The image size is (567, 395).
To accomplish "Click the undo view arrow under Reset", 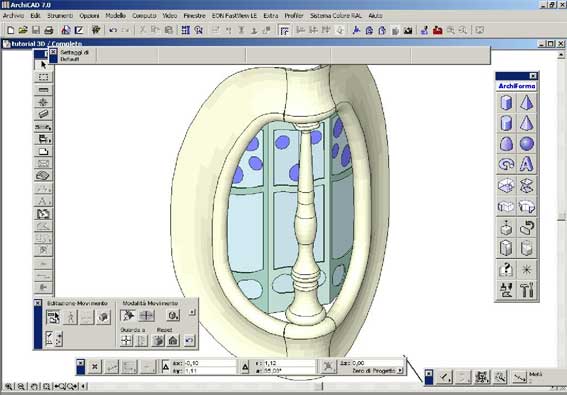I will tap(189, 340).
